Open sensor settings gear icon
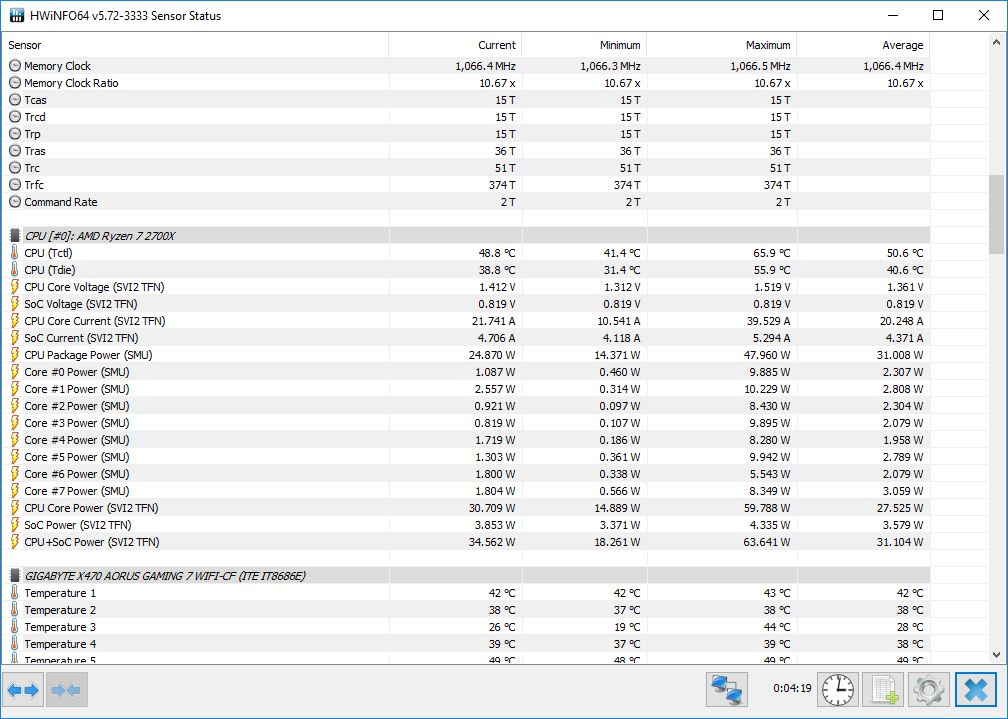The height and width of the screenshot is (719, 1008). [x=929, y=690]
